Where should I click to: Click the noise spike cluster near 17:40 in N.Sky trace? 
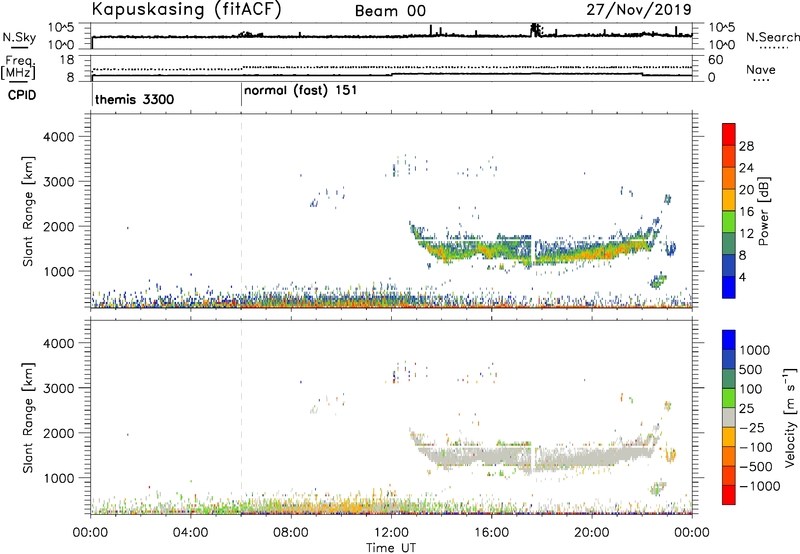tap(535, 30)
